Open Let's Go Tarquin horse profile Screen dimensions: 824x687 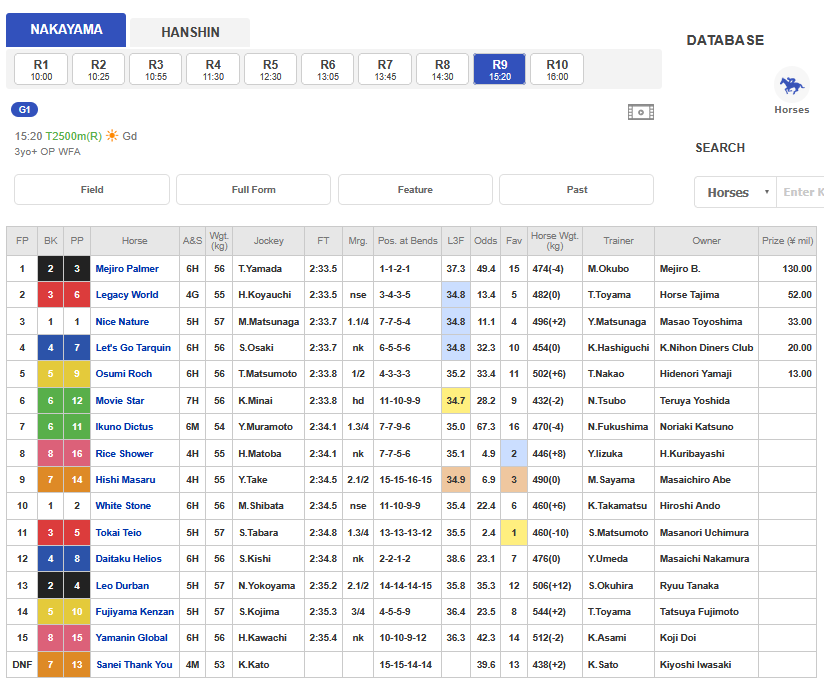tap(133, 348)
